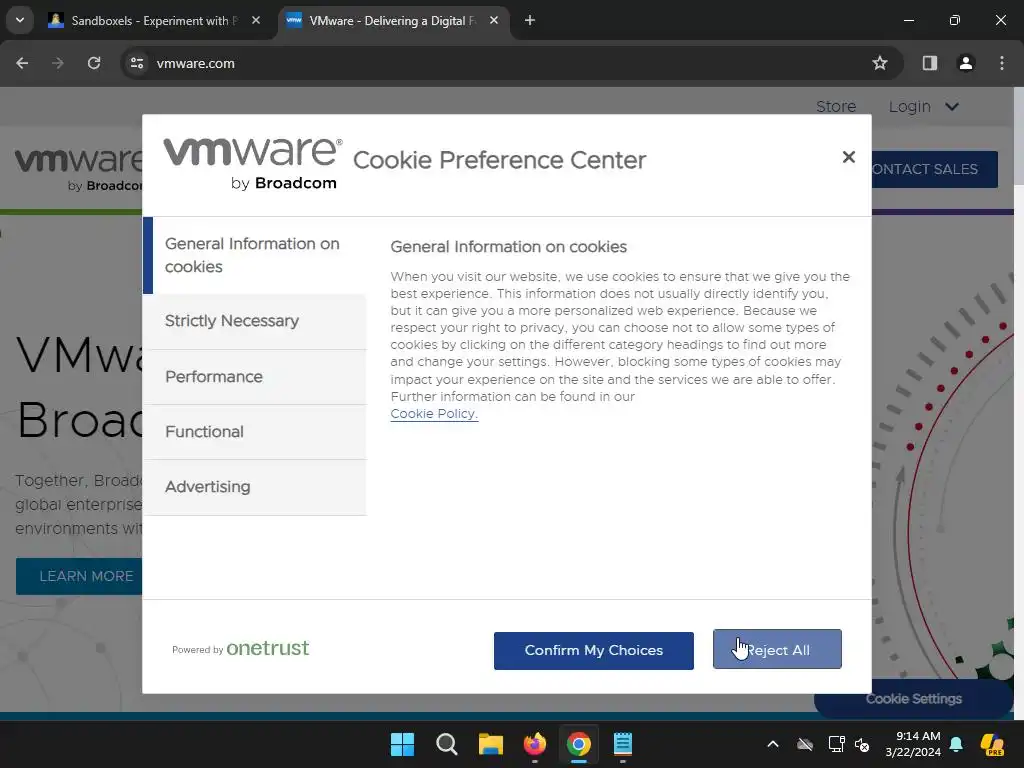The image size is (1024, 768).
Task: Click the browser forward arrow
Action: 57,63
